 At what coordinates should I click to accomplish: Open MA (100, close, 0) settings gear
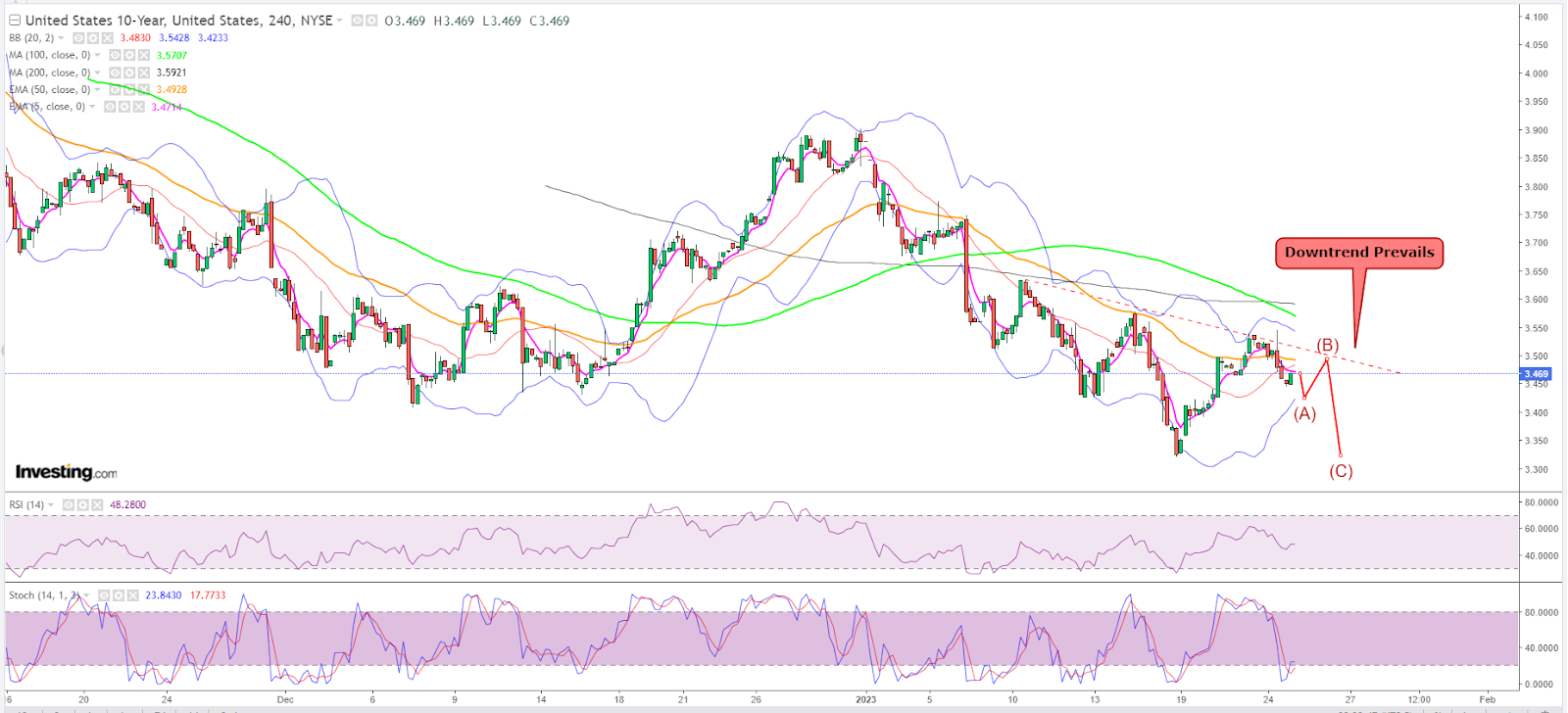point(129,55)
